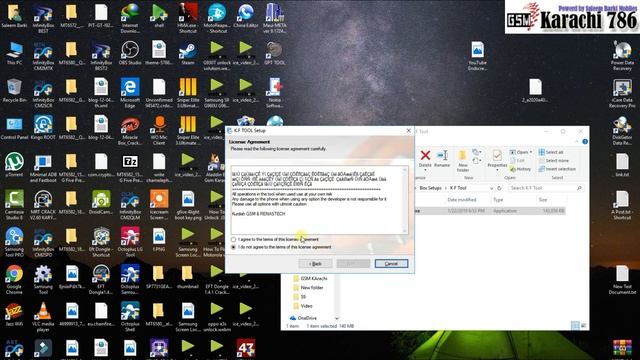Open Saleem Barki user folder icon
640x360 pixels.
[x=14, y=16]
